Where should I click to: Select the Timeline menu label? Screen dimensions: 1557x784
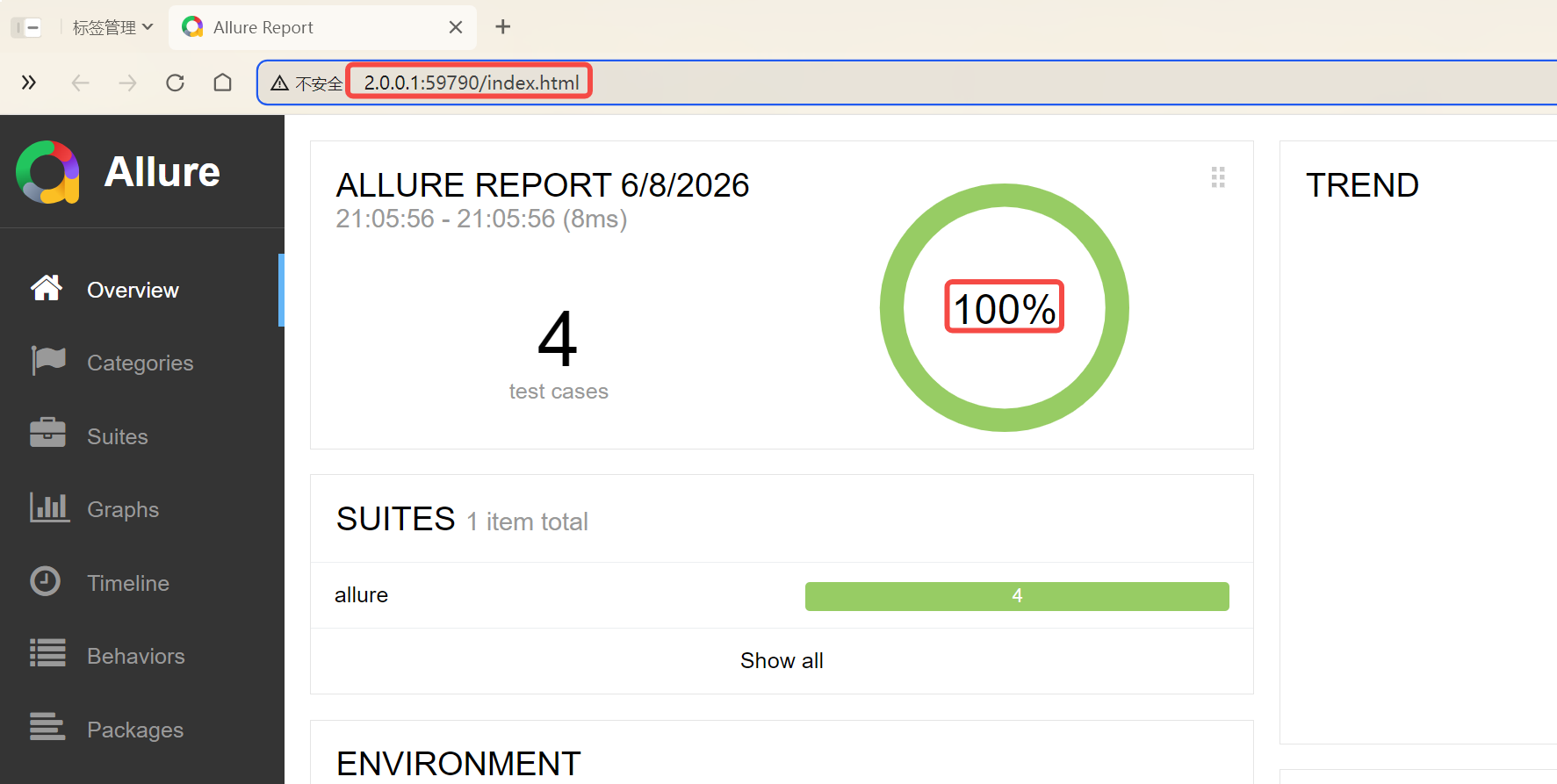(128, 583)
